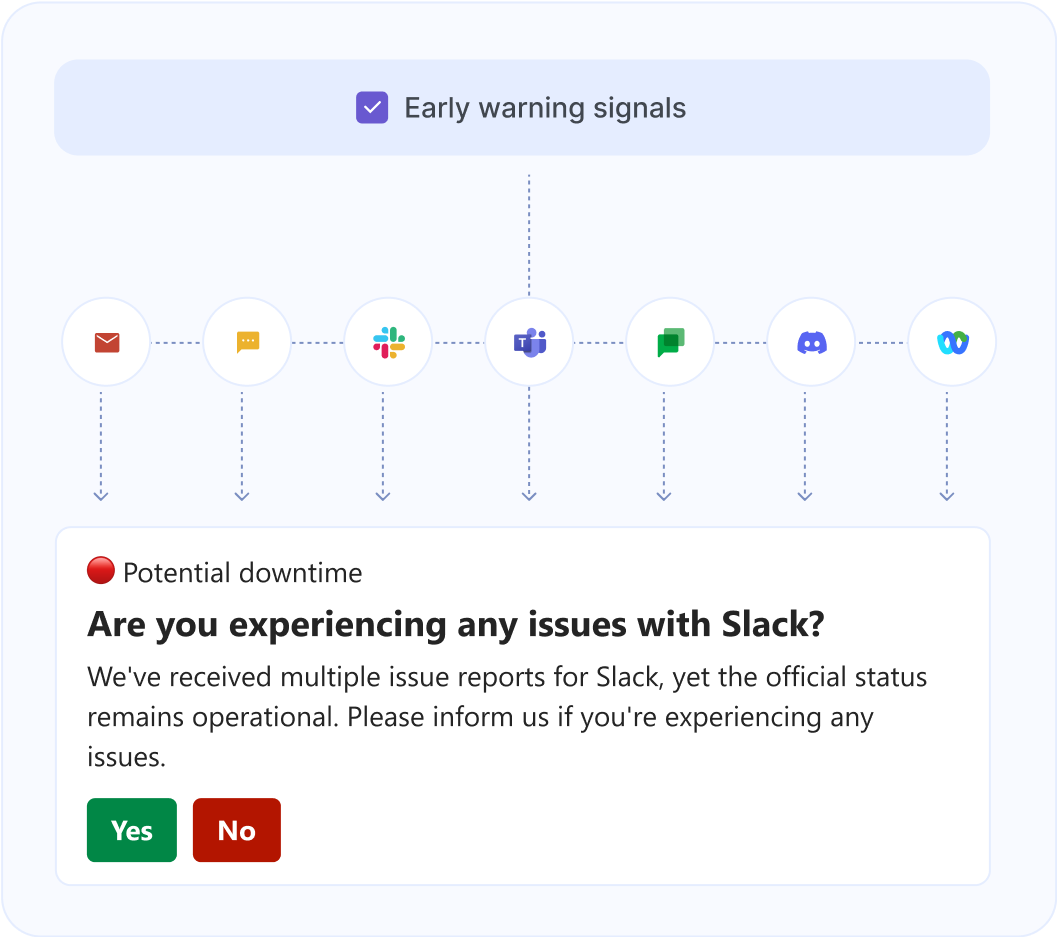Image resolution: width=1057 pixels, height=937 pixels.
Task: Select the Gmail alert source icon
Action: point(106,341)
